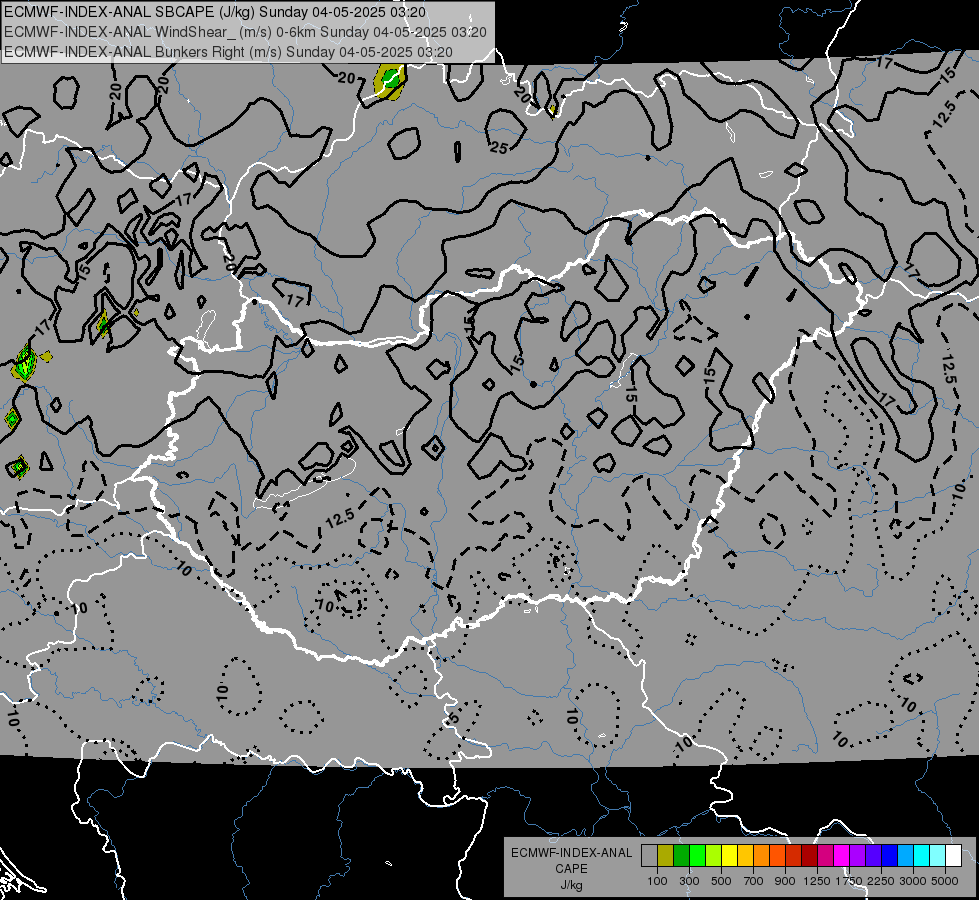Click the dark red legend swatch

[809, 856]
